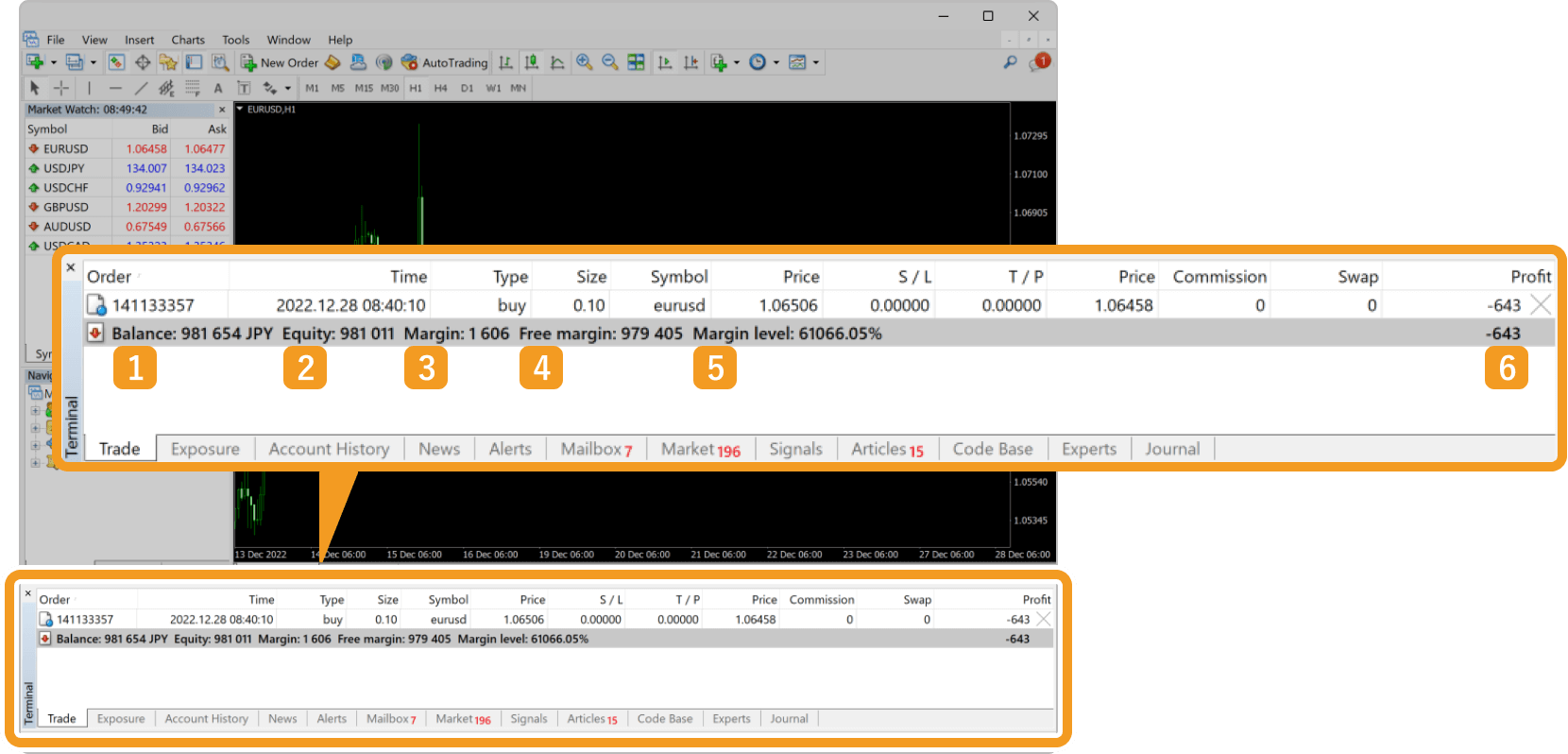Toggle Auto Scroll chart icon
Image resolution: width=1568 pixels, height=754 pixels.
pos(665,62)
